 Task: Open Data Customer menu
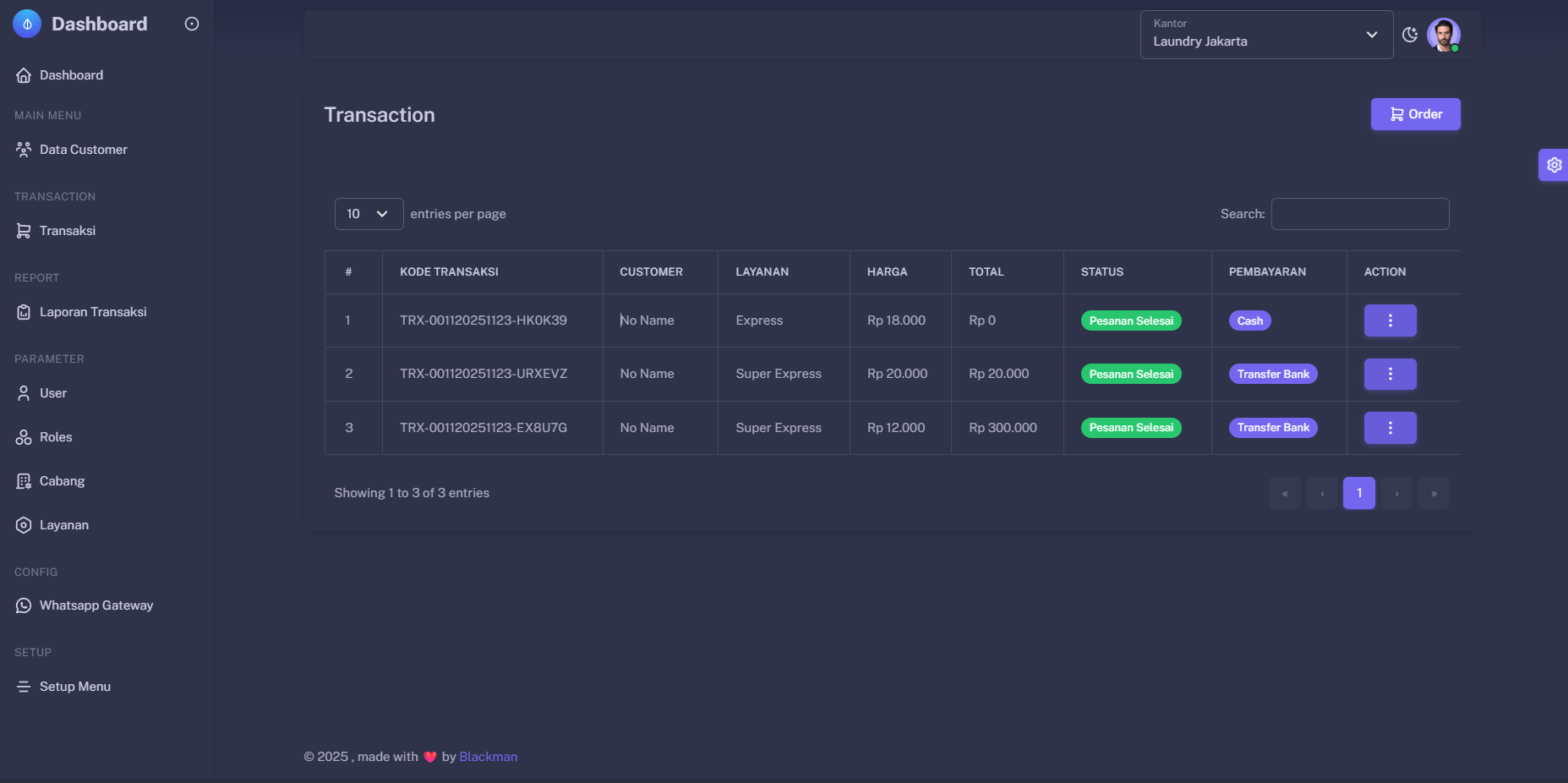tap(83, 150)
